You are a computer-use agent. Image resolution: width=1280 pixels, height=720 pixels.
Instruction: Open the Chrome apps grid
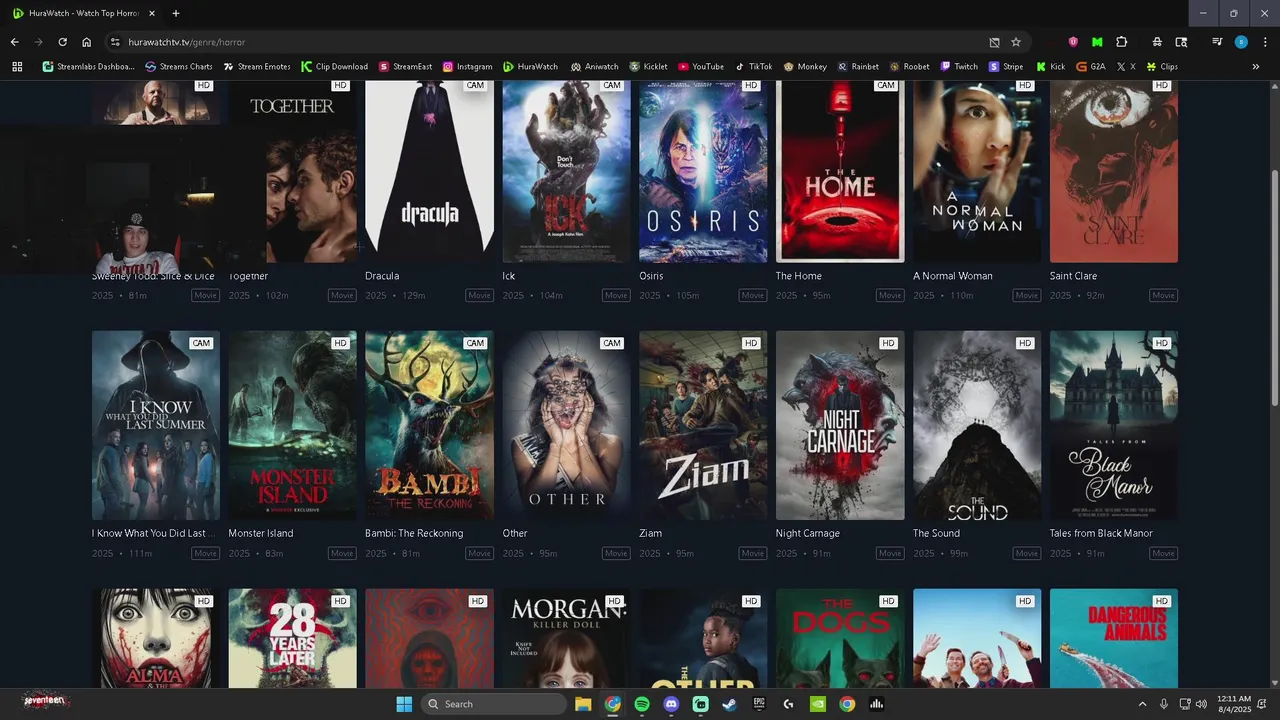pyautogui.click(x=17, y=67)
